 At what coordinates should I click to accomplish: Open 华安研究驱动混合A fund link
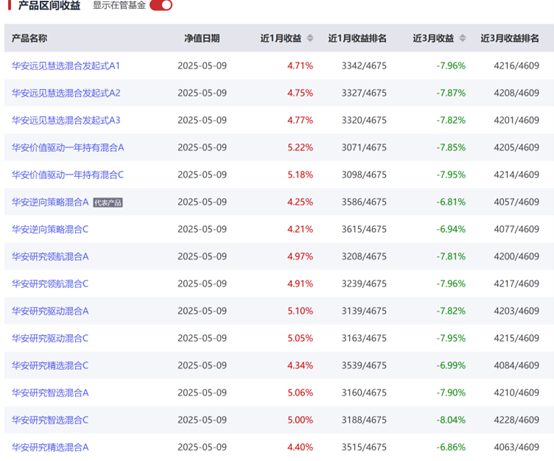coord(50,311)
